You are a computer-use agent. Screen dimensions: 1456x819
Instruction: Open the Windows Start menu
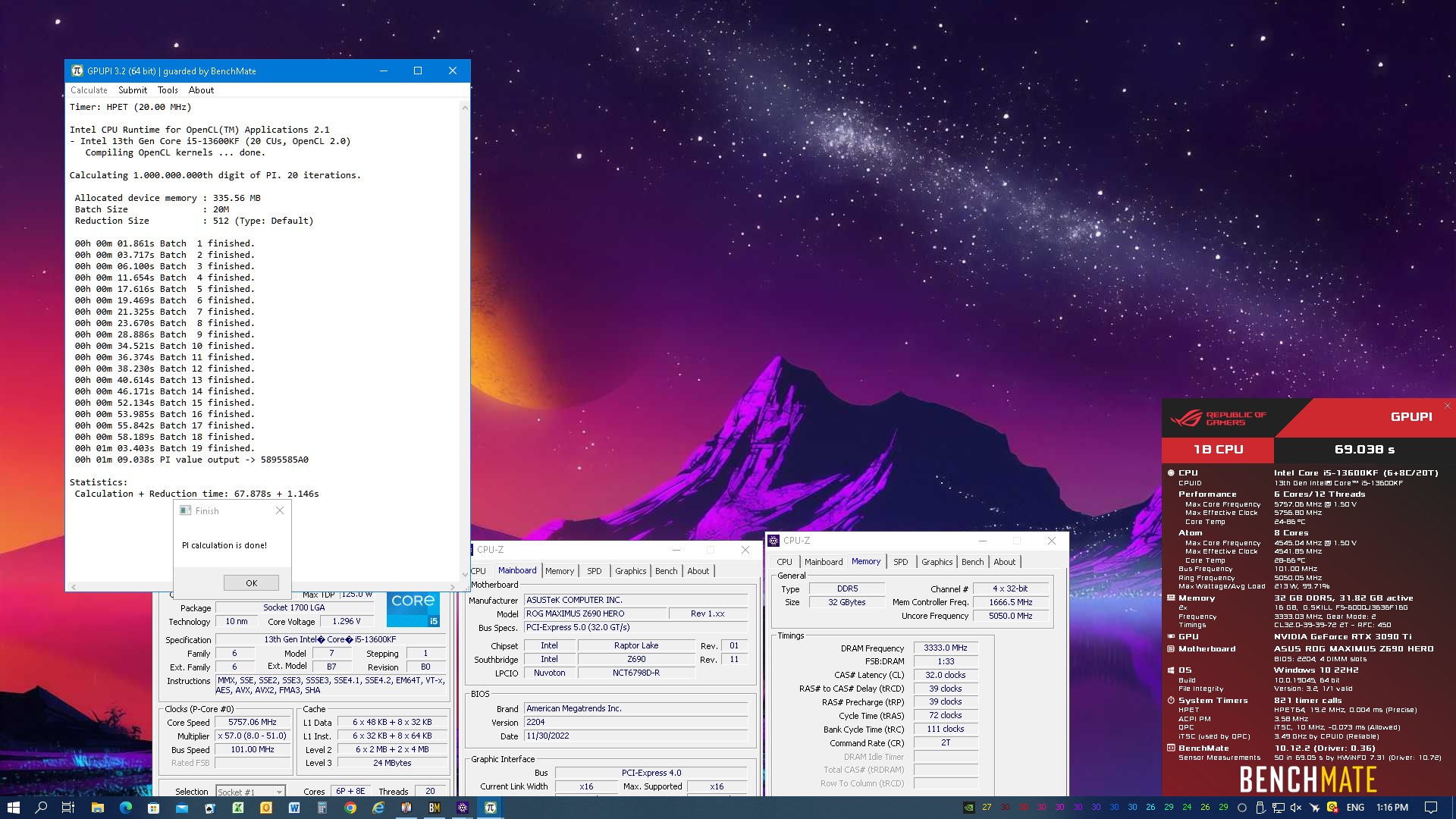click(x=13, y=808)
